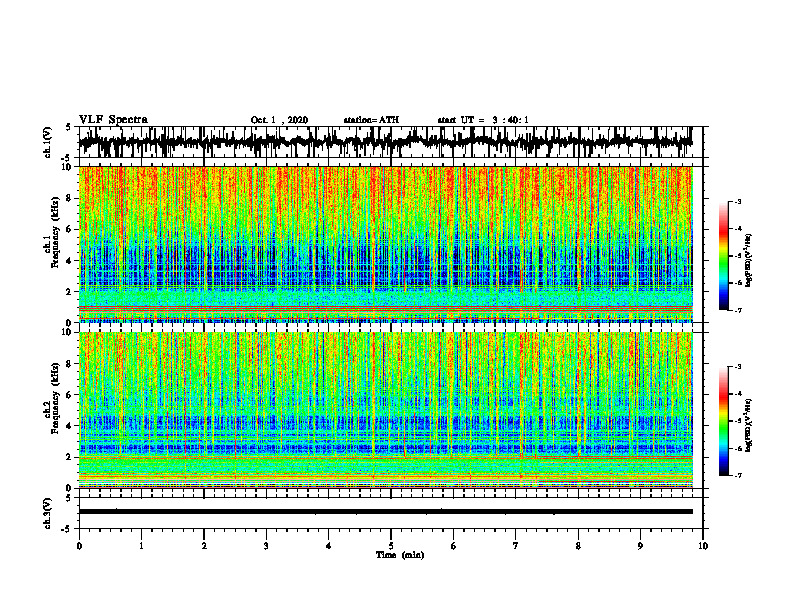792x612 pixels.
Task: Click the "-3" label on ch.1 color bar
Action: 738,202
